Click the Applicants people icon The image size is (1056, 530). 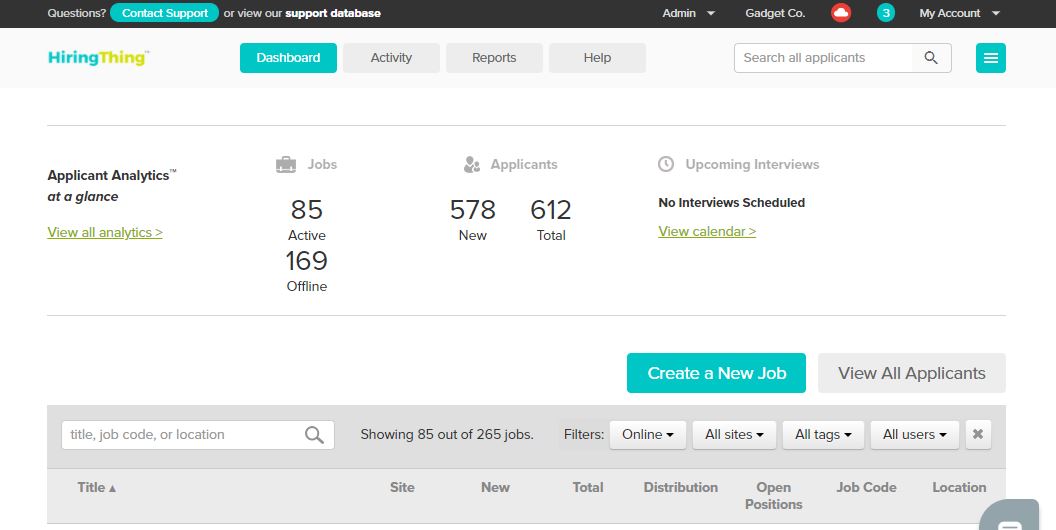pos(472,164)
